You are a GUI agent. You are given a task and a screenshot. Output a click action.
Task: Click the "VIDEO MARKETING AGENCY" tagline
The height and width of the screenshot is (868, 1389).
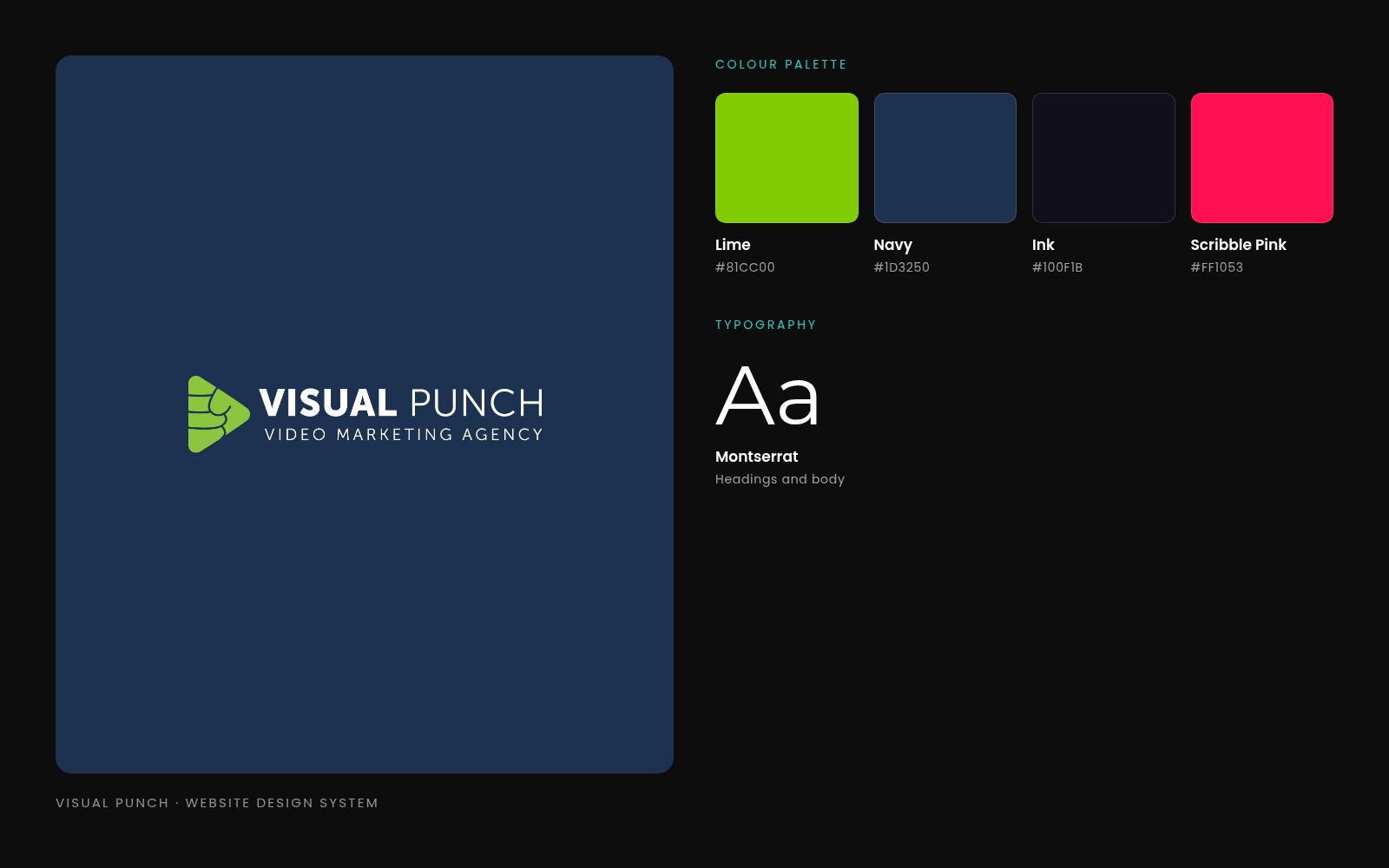point(404,435)
